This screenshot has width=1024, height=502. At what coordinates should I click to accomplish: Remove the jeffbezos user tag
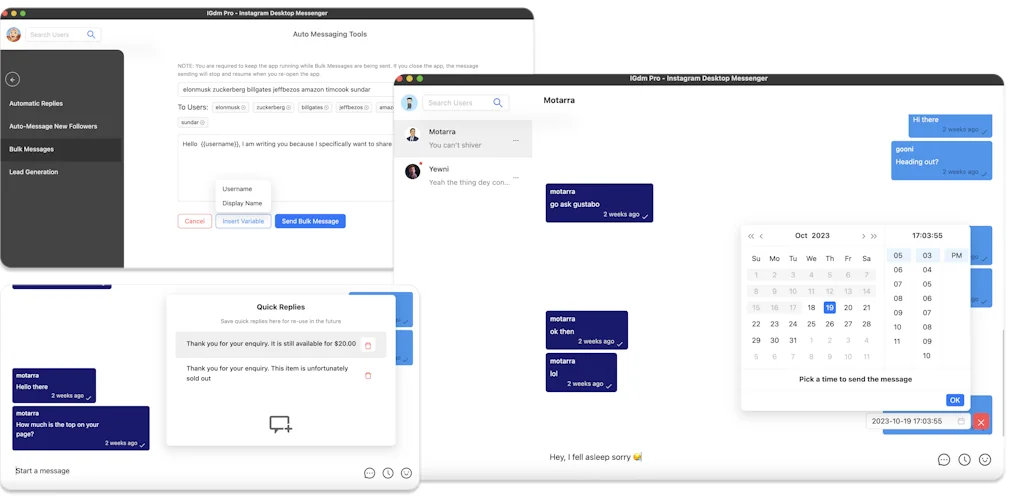tap(368, 107)
